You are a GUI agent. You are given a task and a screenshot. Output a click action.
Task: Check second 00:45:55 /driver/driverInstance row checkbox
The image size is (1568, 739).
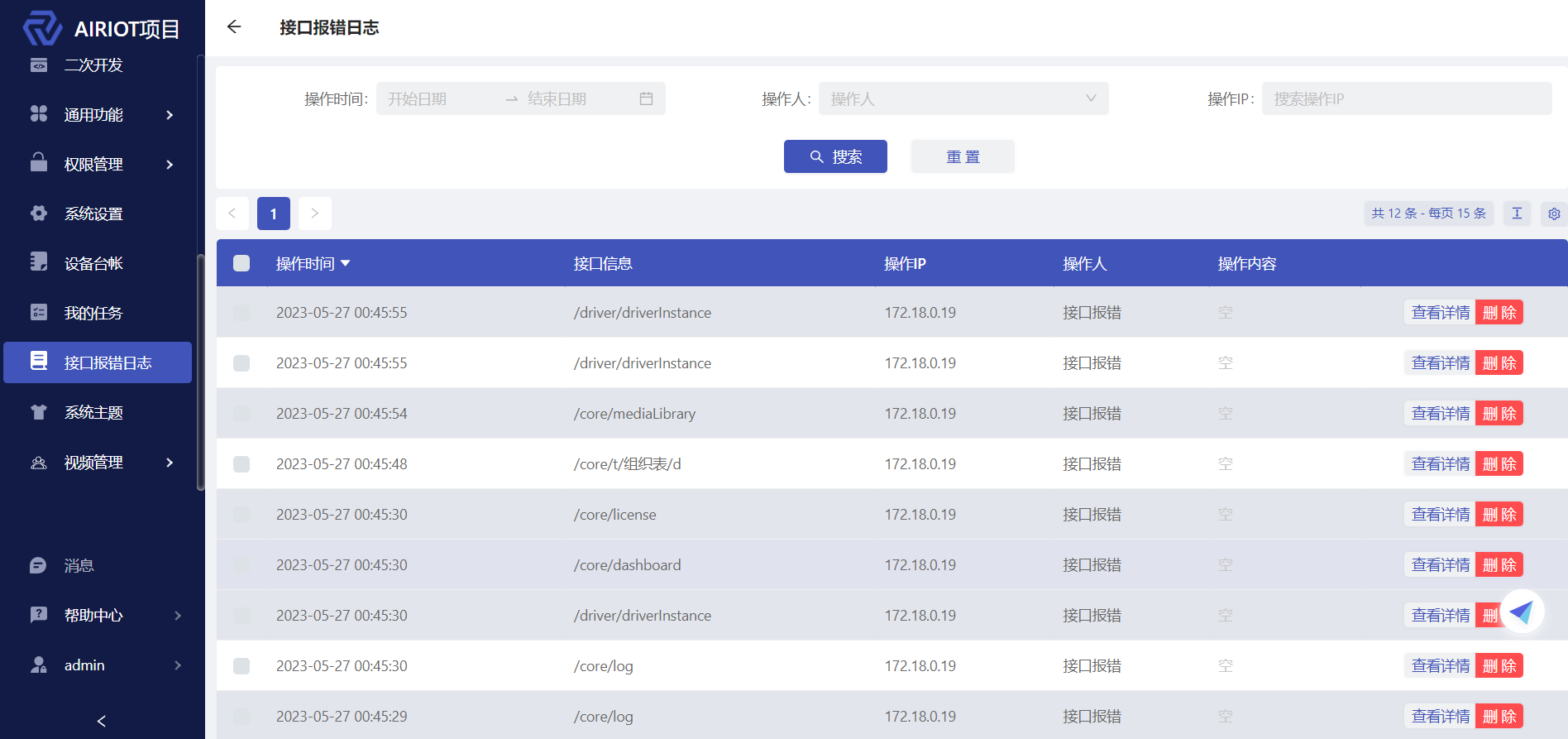tap(241, 363)
